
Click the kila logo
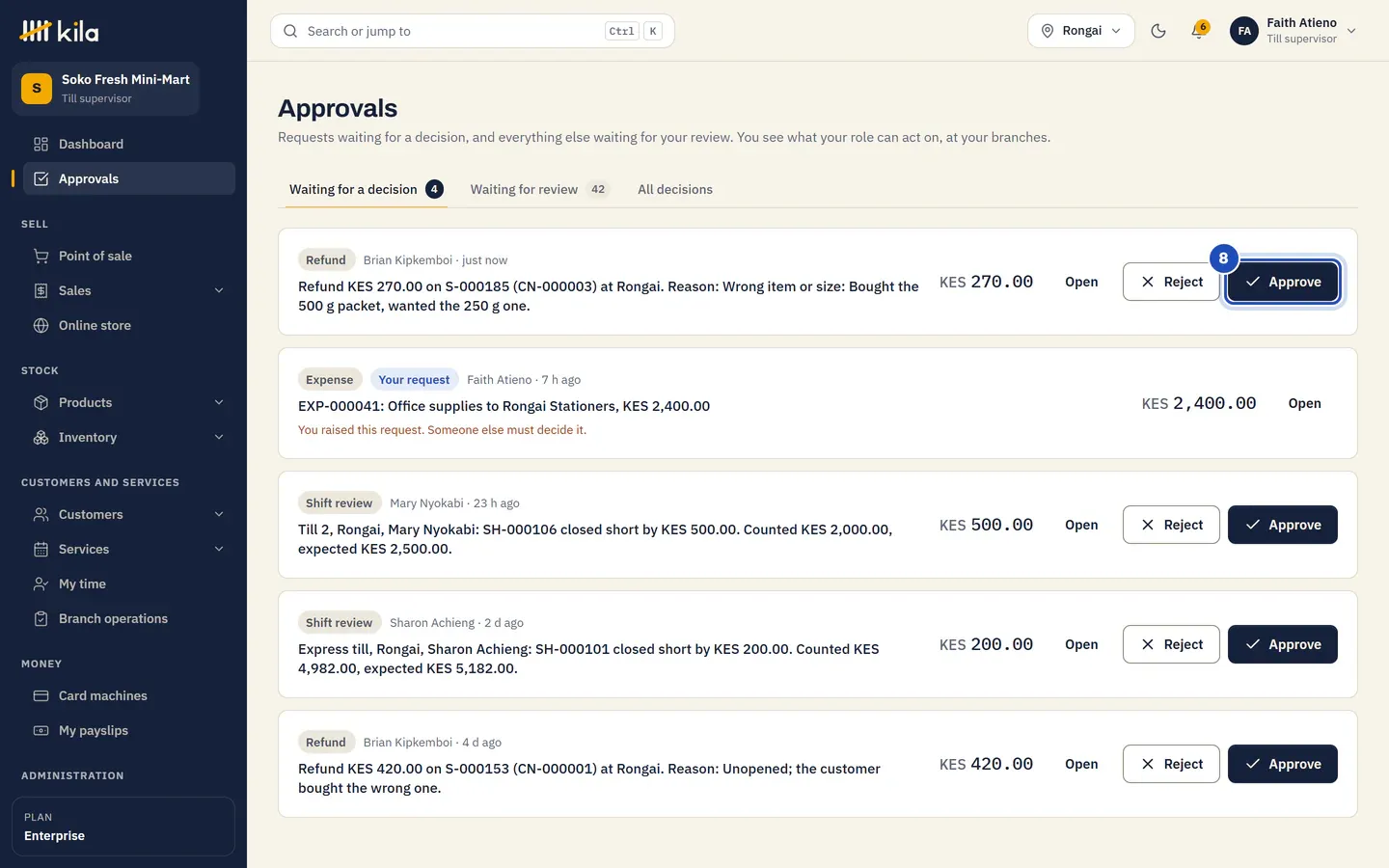point(59,32)
